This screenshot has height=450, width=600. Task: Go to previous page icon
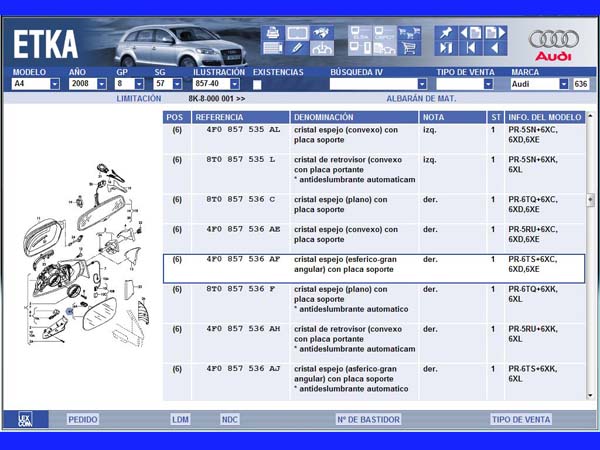tap(471, 33)
